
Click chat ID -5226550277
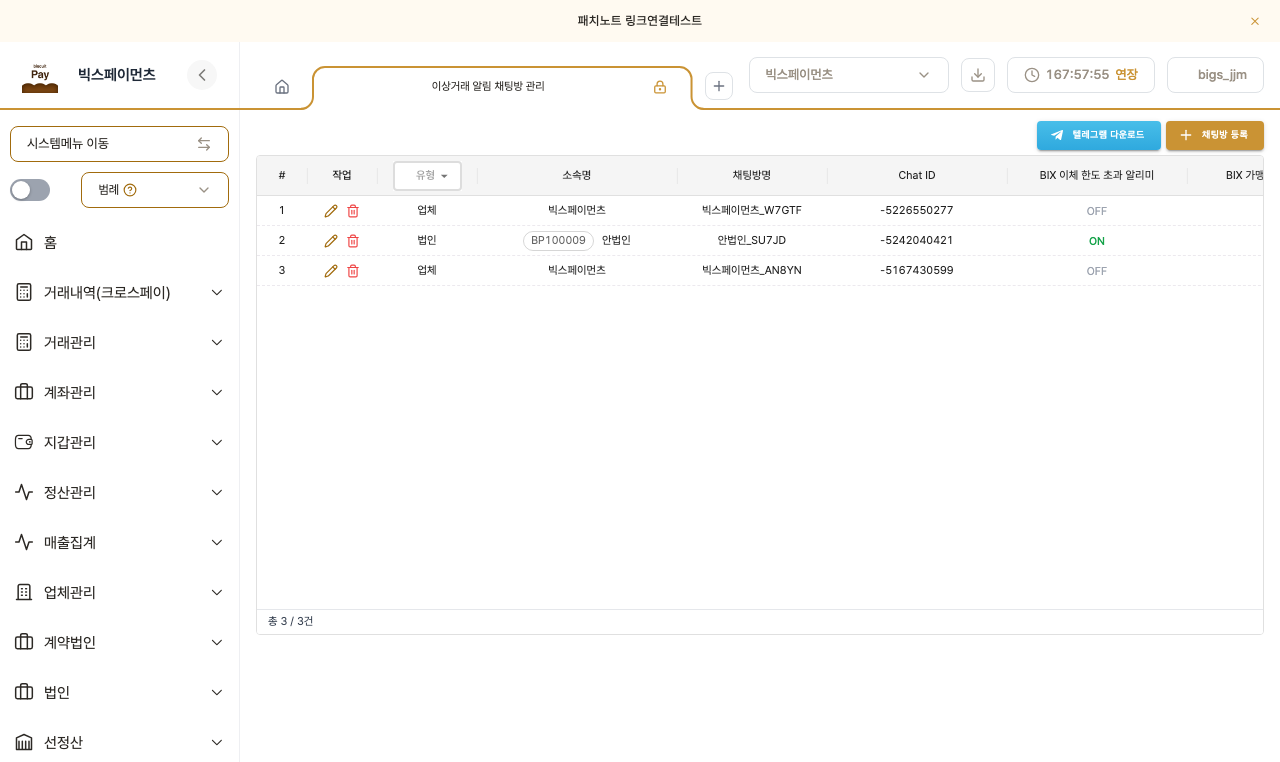click(917, 211)
